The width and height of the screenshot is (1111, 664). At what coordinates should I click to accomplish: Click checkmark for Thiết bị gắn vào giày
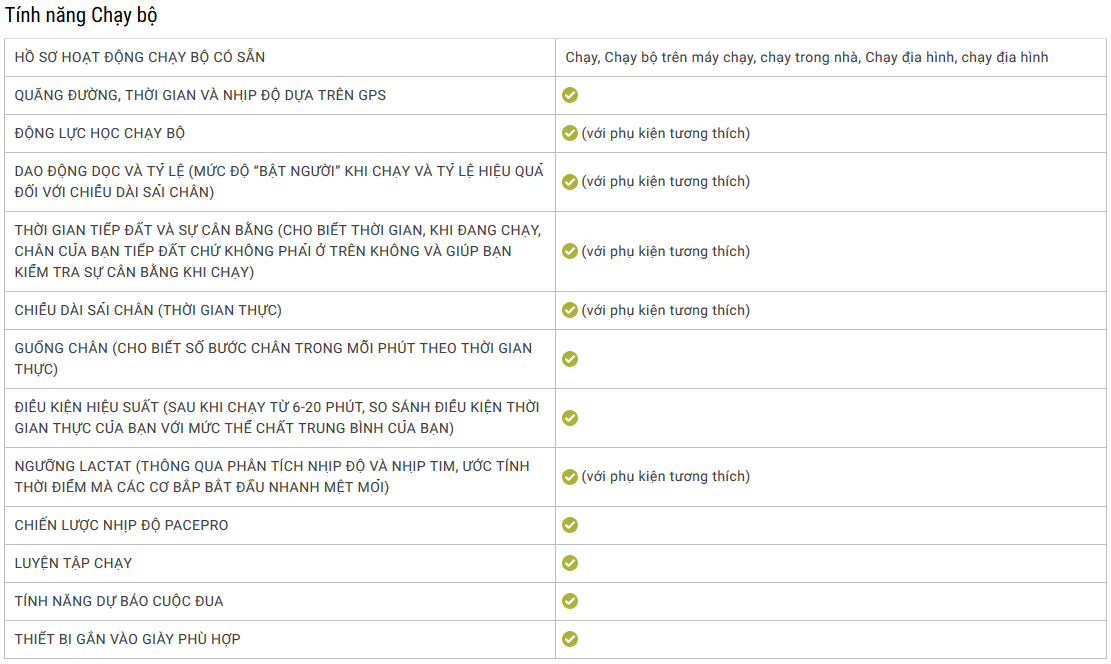570,639
